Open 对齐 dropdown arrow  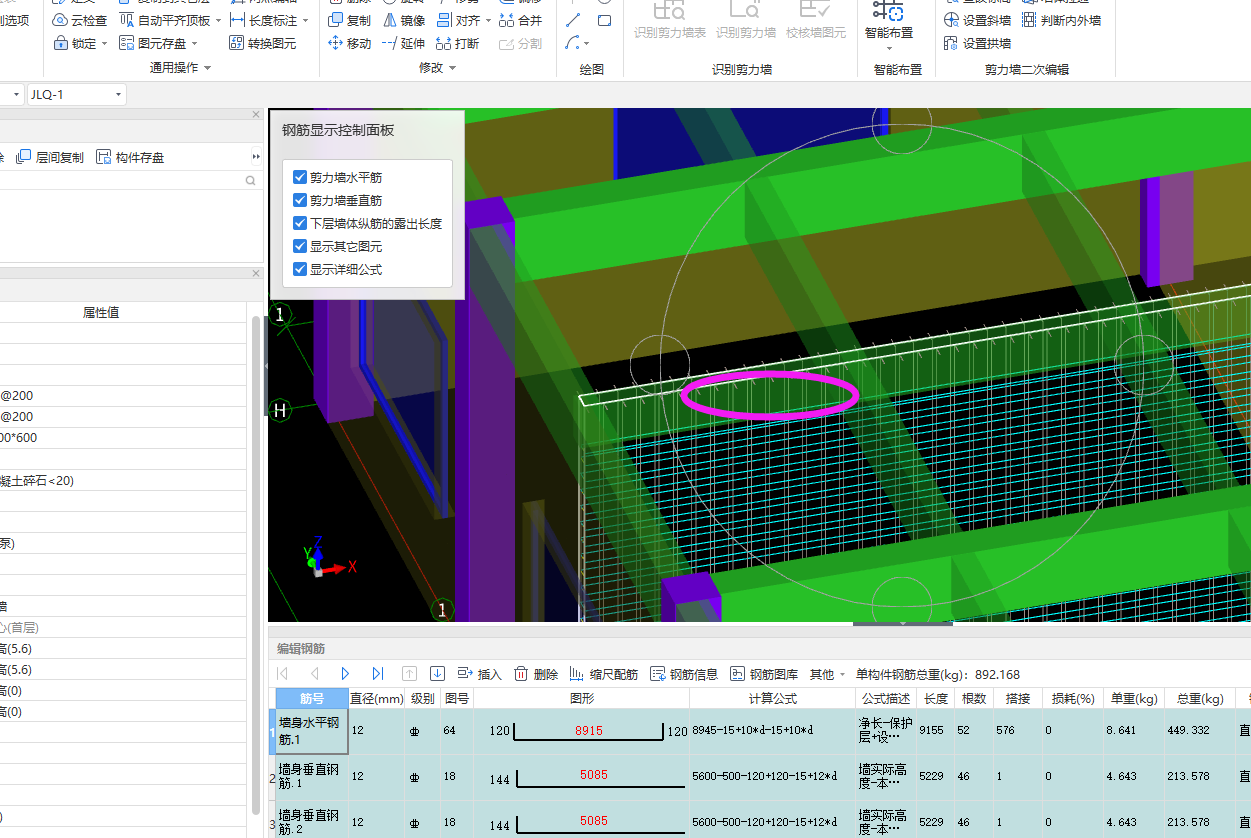(487, 20)
